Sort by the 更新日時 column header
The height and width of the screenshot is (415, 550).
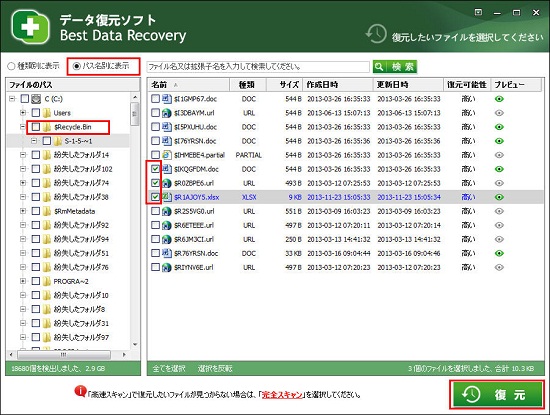point(408,85)
